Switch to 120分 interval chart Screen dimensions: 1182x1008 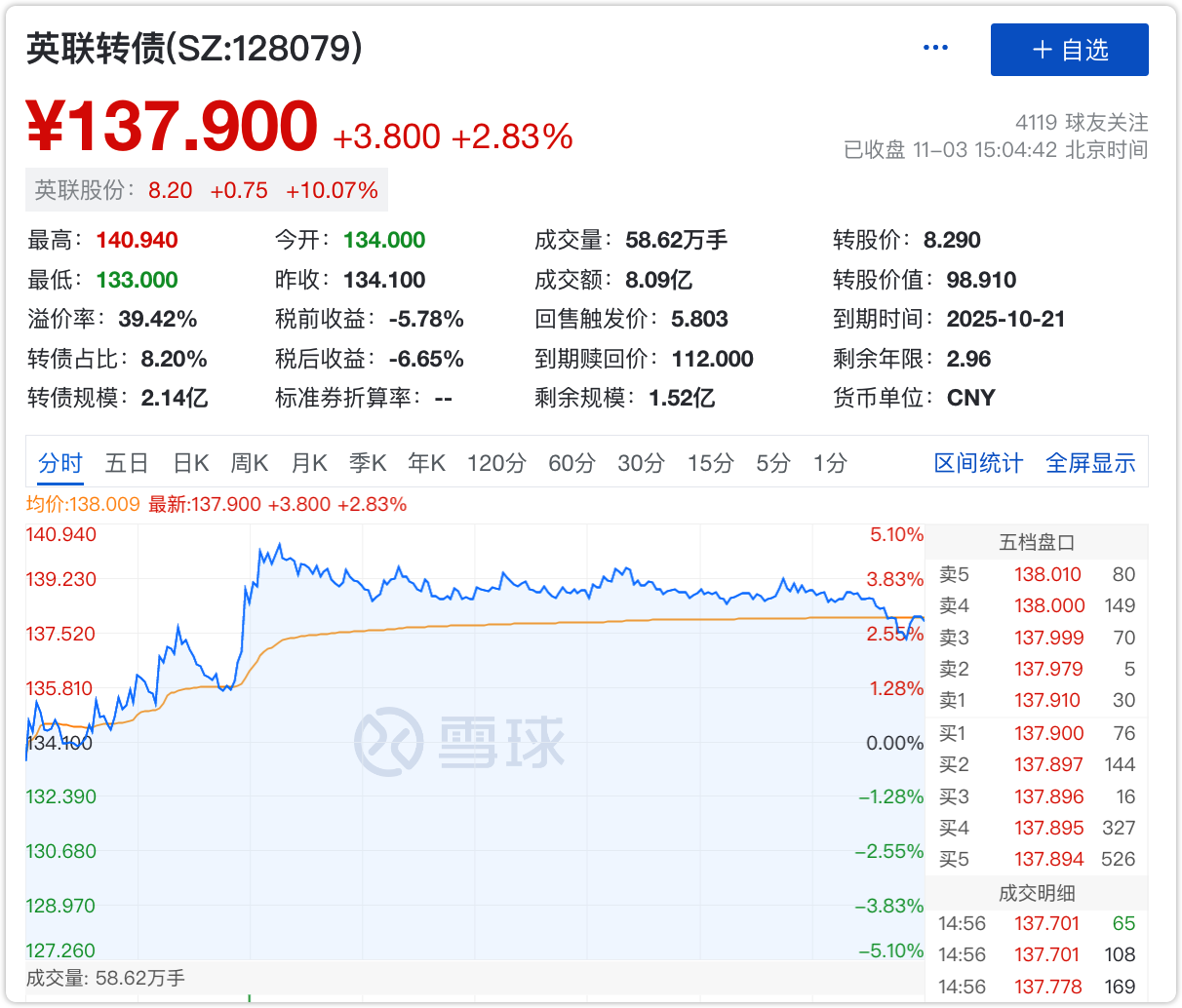tap(496, 463)
